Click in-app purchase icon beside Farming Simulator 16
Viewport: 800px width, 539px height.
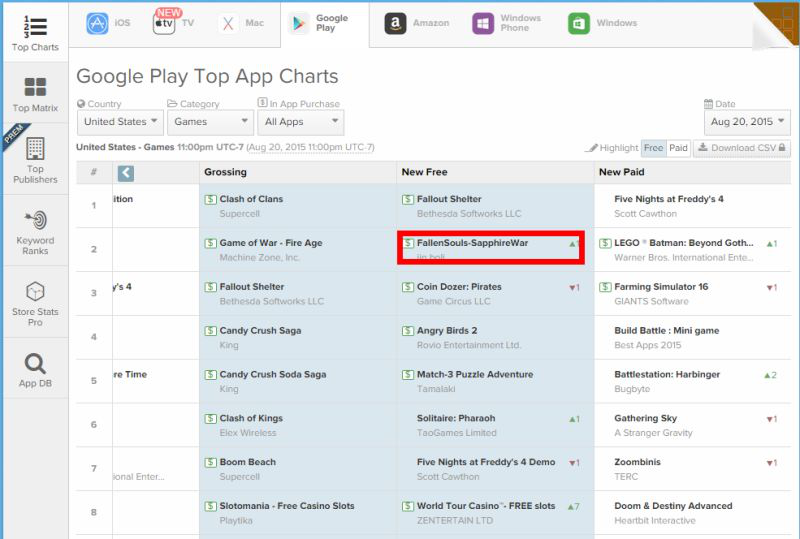pos(605,287)
